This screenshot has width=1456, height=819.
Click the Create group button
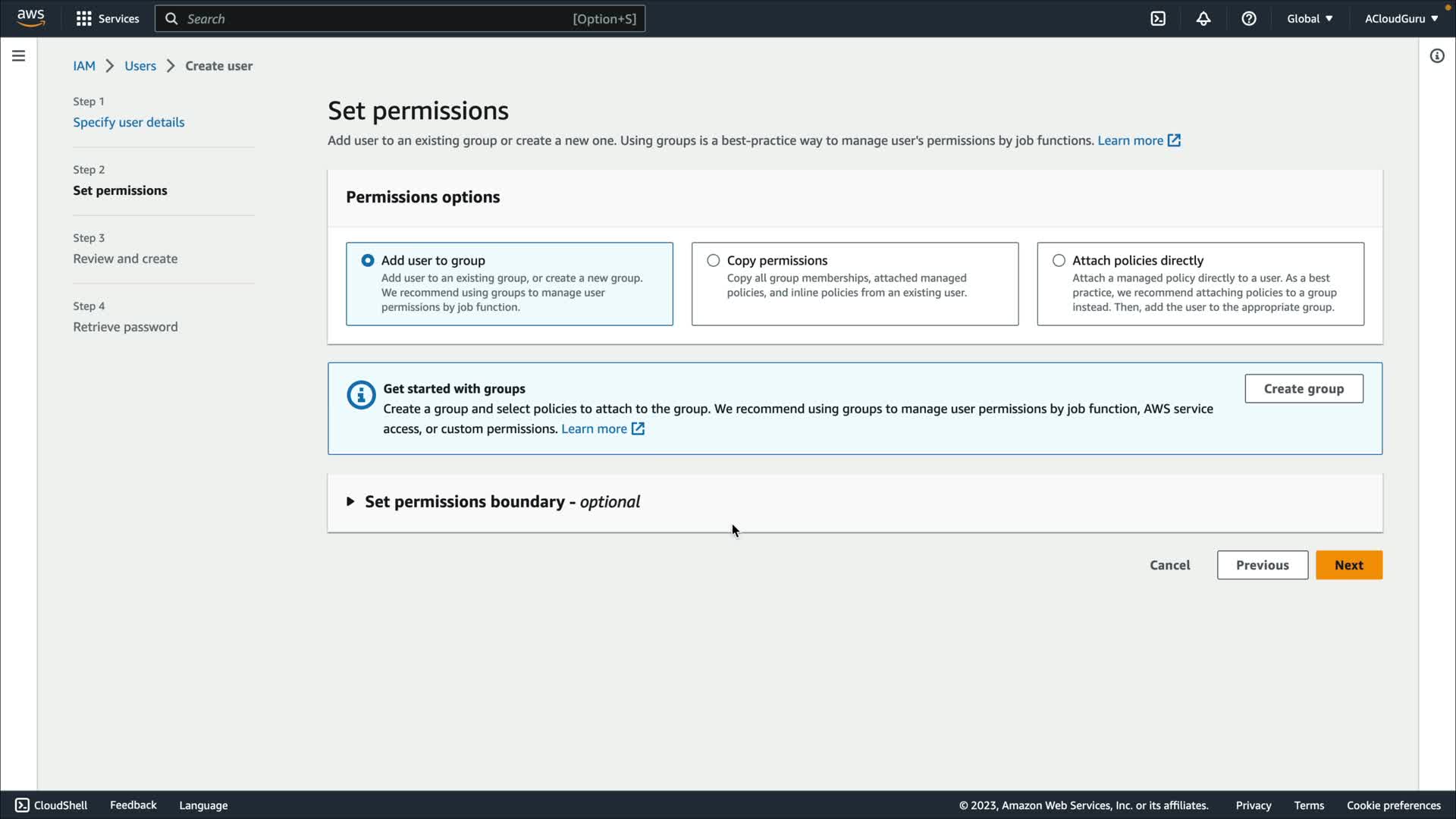coord(1304,389)
